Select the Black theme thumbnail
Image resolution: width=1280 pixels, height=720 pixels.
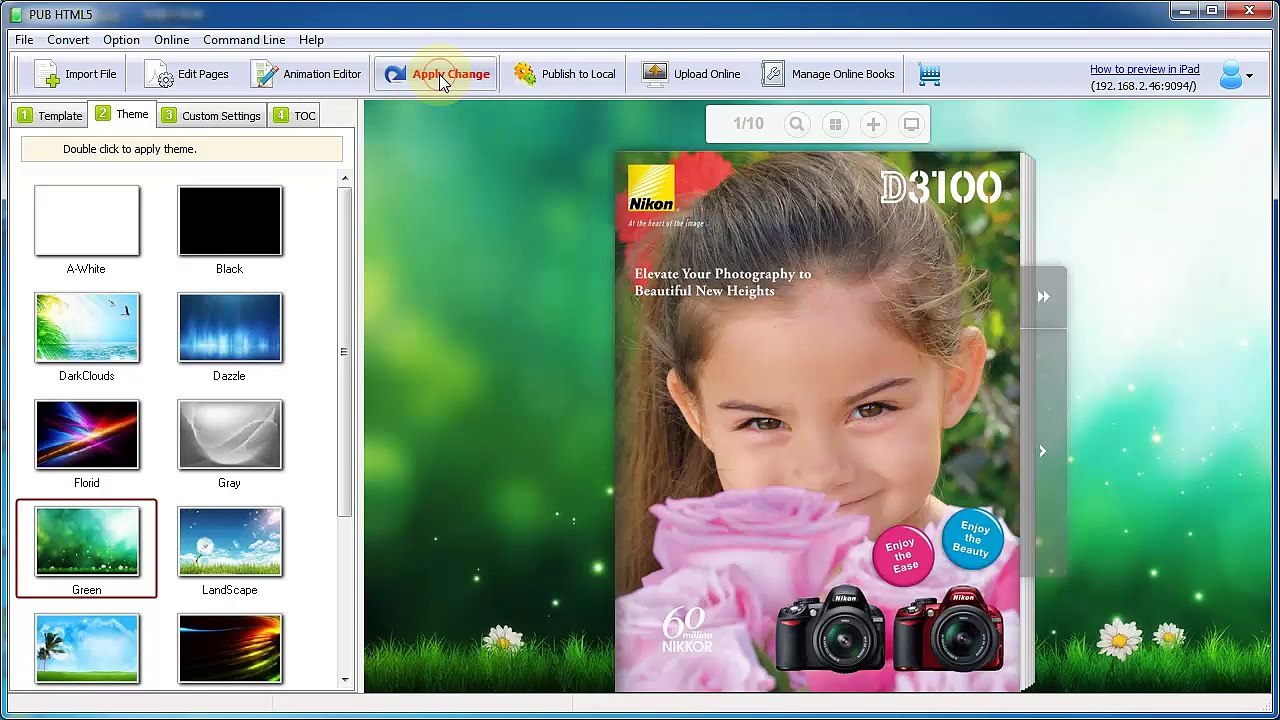pyautogui.click(x=230, y=221)
